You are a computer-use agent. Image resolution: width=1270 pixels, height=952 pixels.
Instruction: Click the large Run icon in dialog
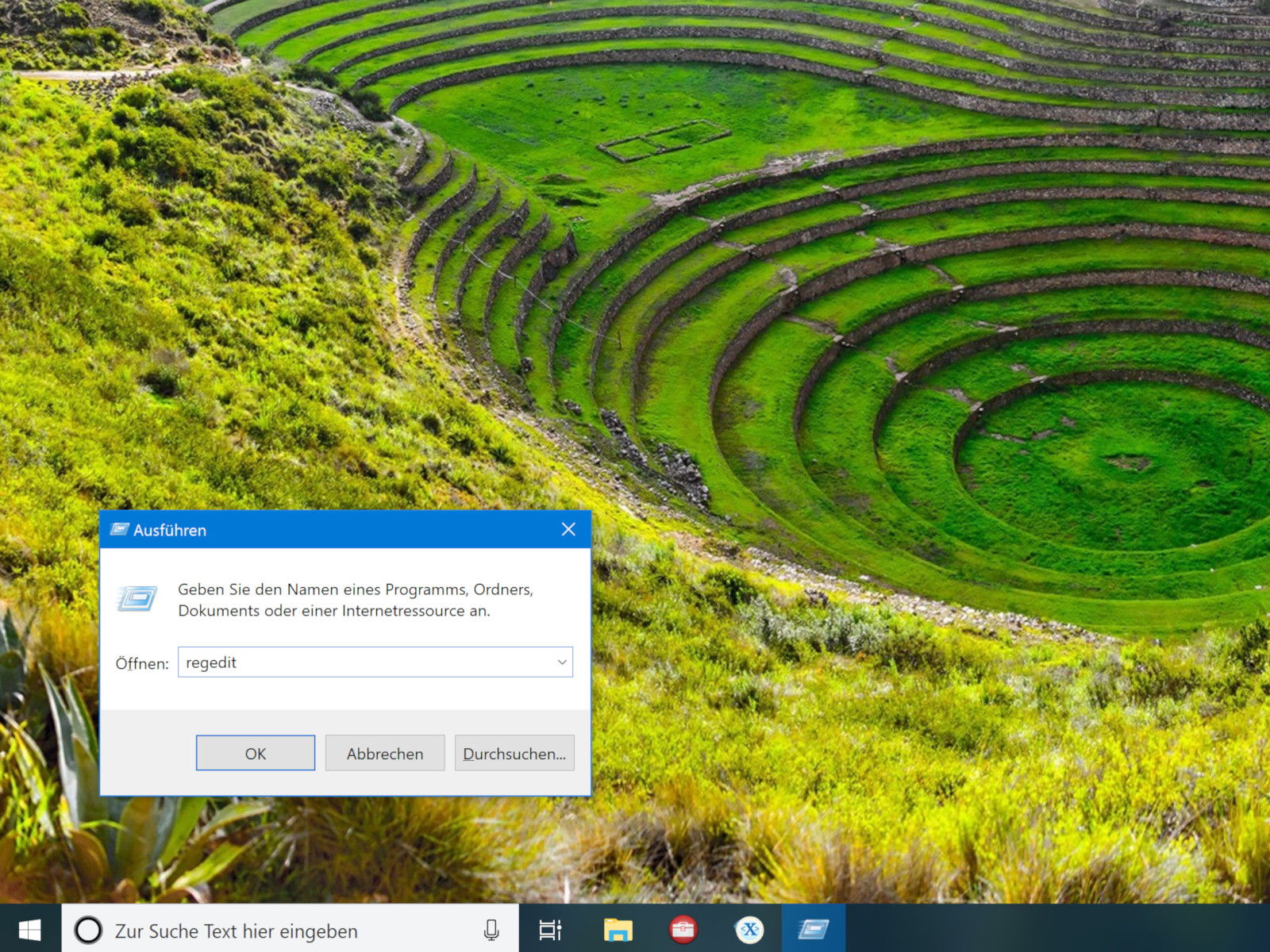[x=137, y=598]
